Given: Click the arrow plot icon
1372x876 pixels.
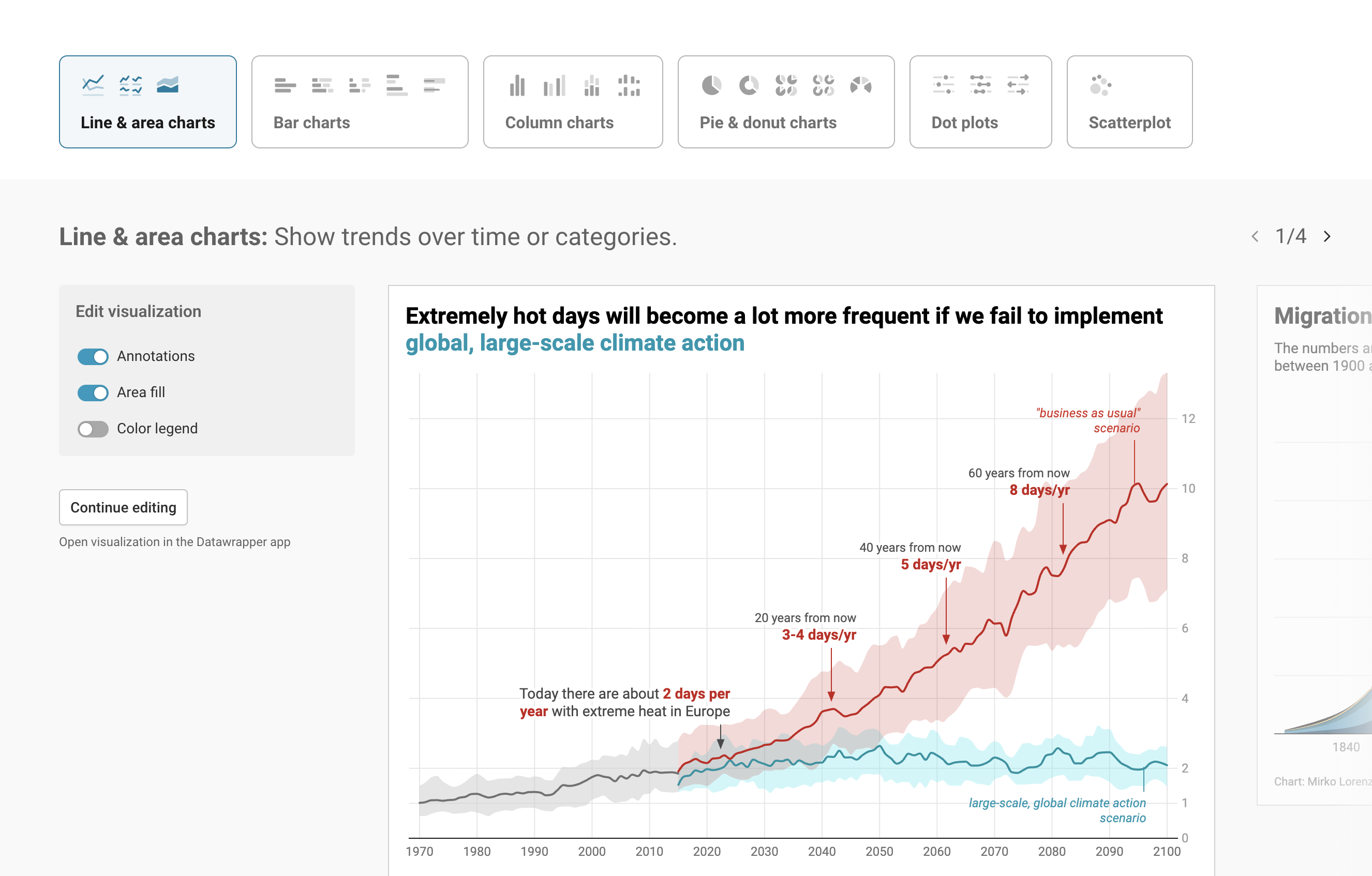Looking at the screenshot, I should point(1018,85).
